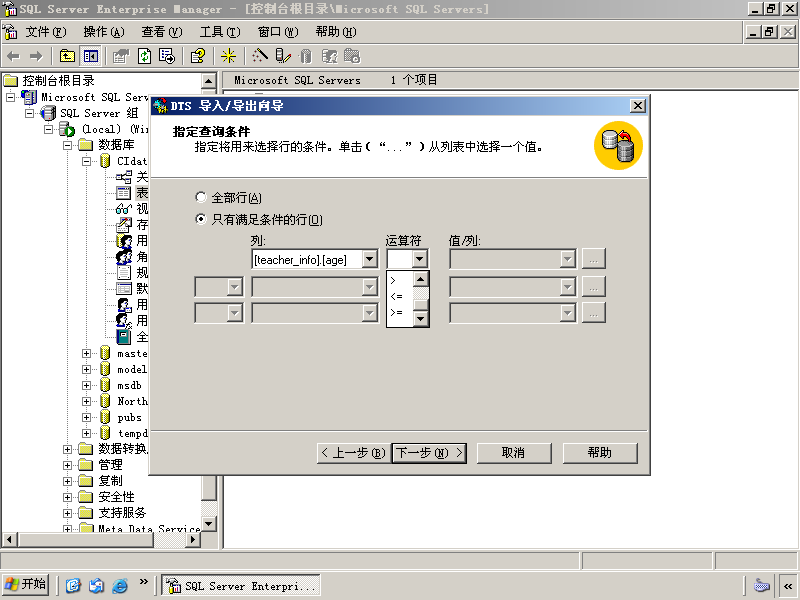Select the stored procedures node icon in tree
Viewport: 800px width, 600px height.
[x=123, y=224]
